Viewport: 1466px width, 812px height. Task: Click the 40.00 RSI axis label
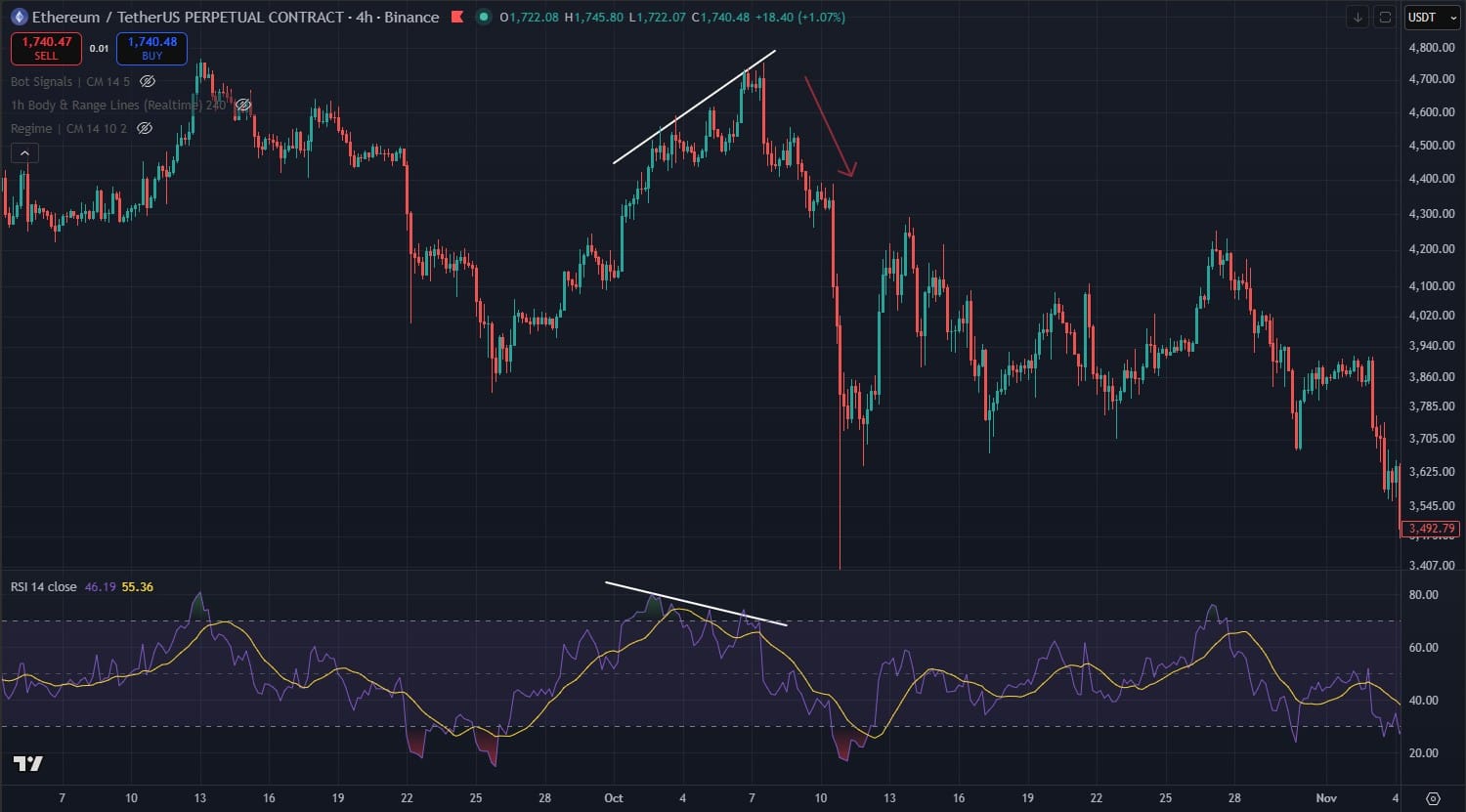point(1424,700)
